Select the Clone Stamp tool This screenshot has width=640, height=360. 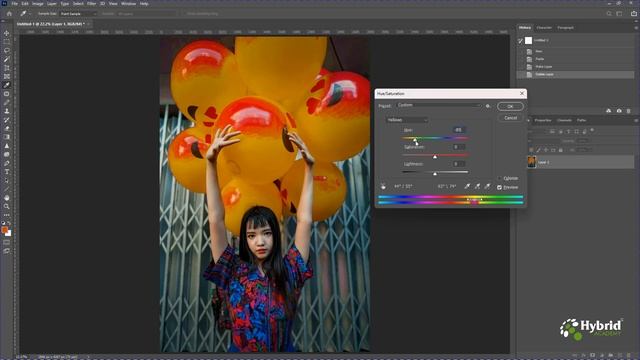tap(7, 111)
